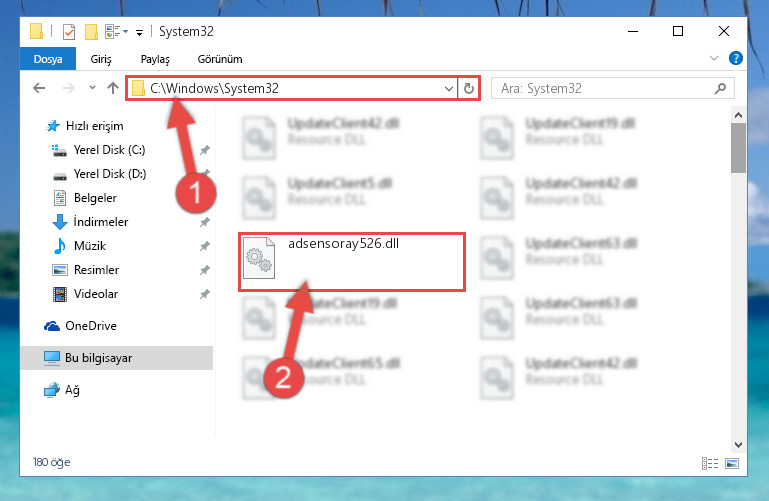
Task: Click the folder icon in title bar
Action: [36, 31]
